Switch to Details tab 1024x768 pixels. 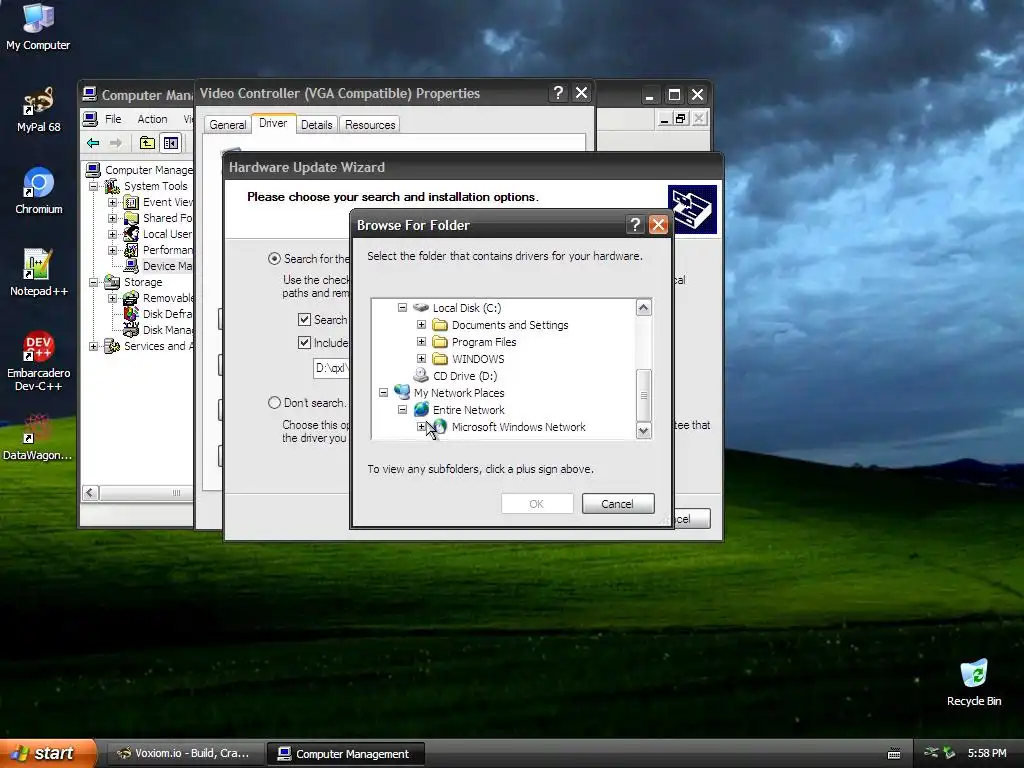pos(317,124)
